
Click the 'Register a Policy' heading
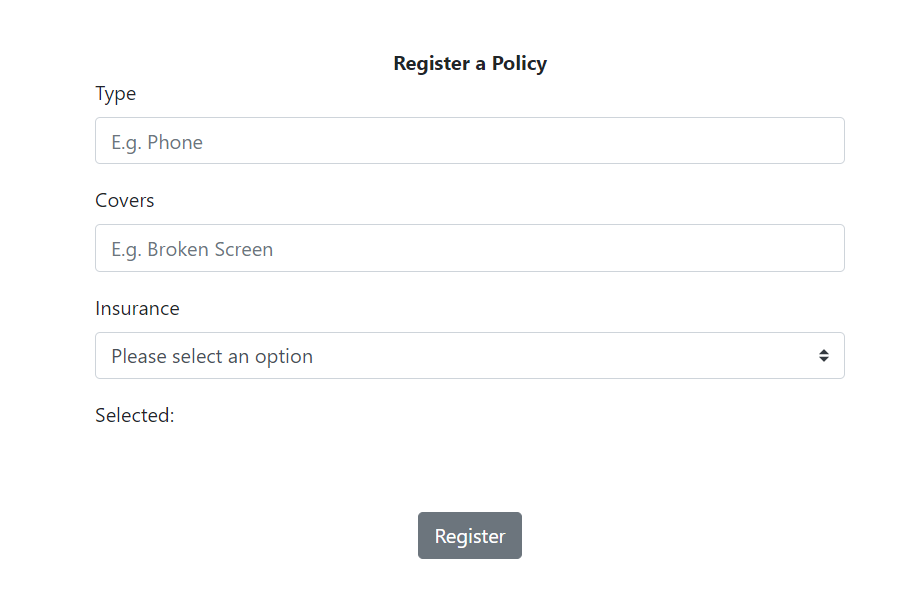tap(470, 63)
